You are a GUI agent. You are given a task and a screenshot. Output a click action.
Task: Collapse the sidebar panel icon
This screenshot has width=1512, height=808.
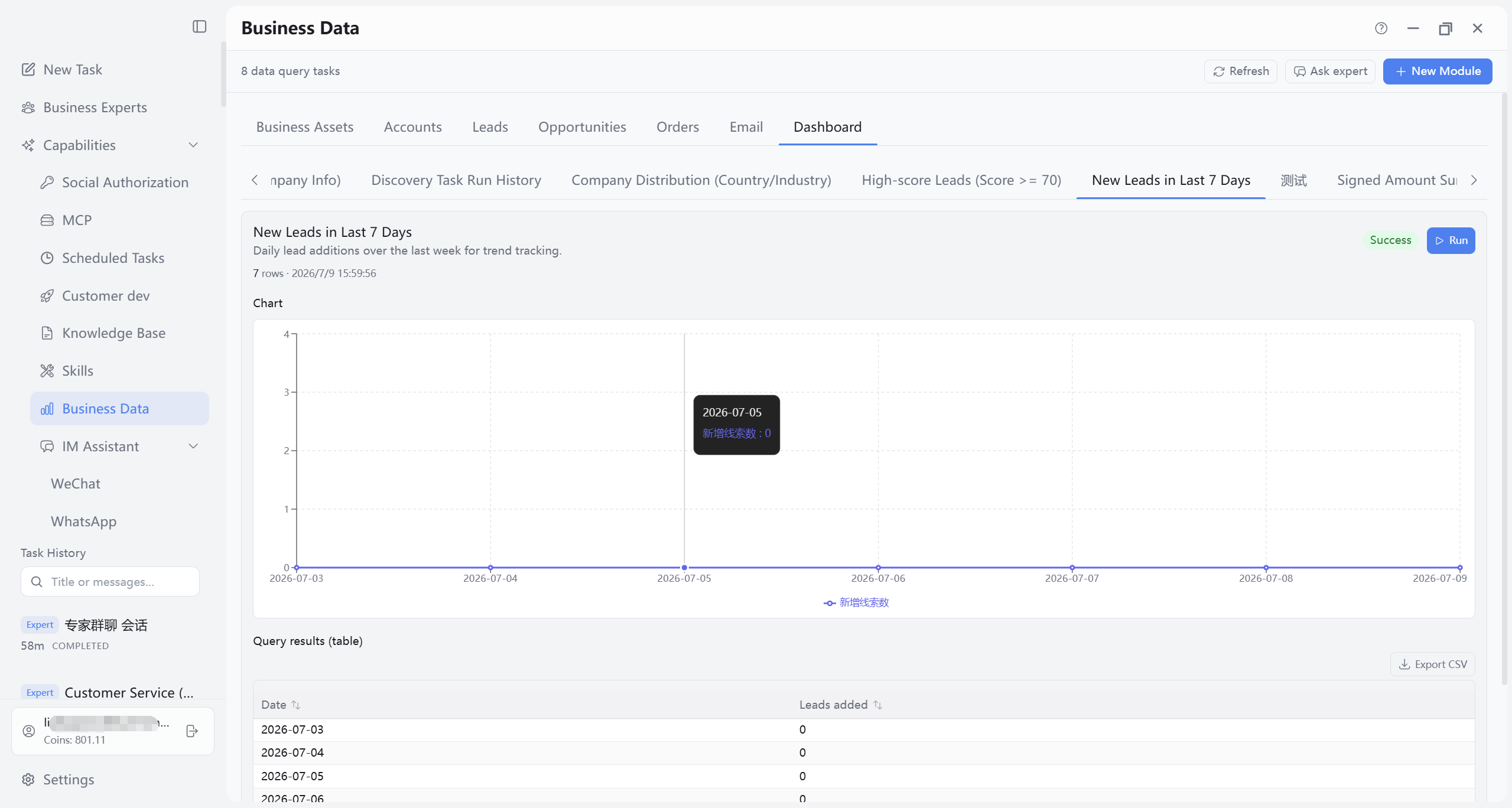(x=199, y=27)
